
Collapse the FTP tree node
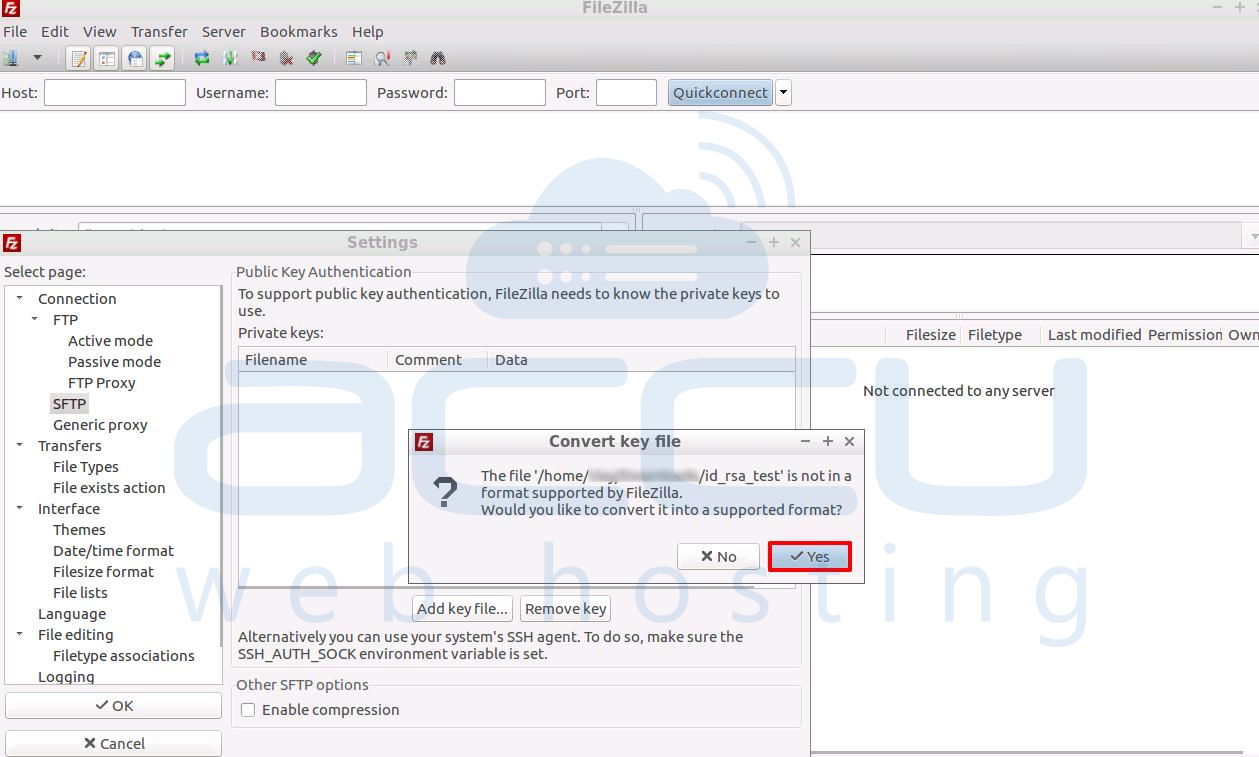coord(34,319)
